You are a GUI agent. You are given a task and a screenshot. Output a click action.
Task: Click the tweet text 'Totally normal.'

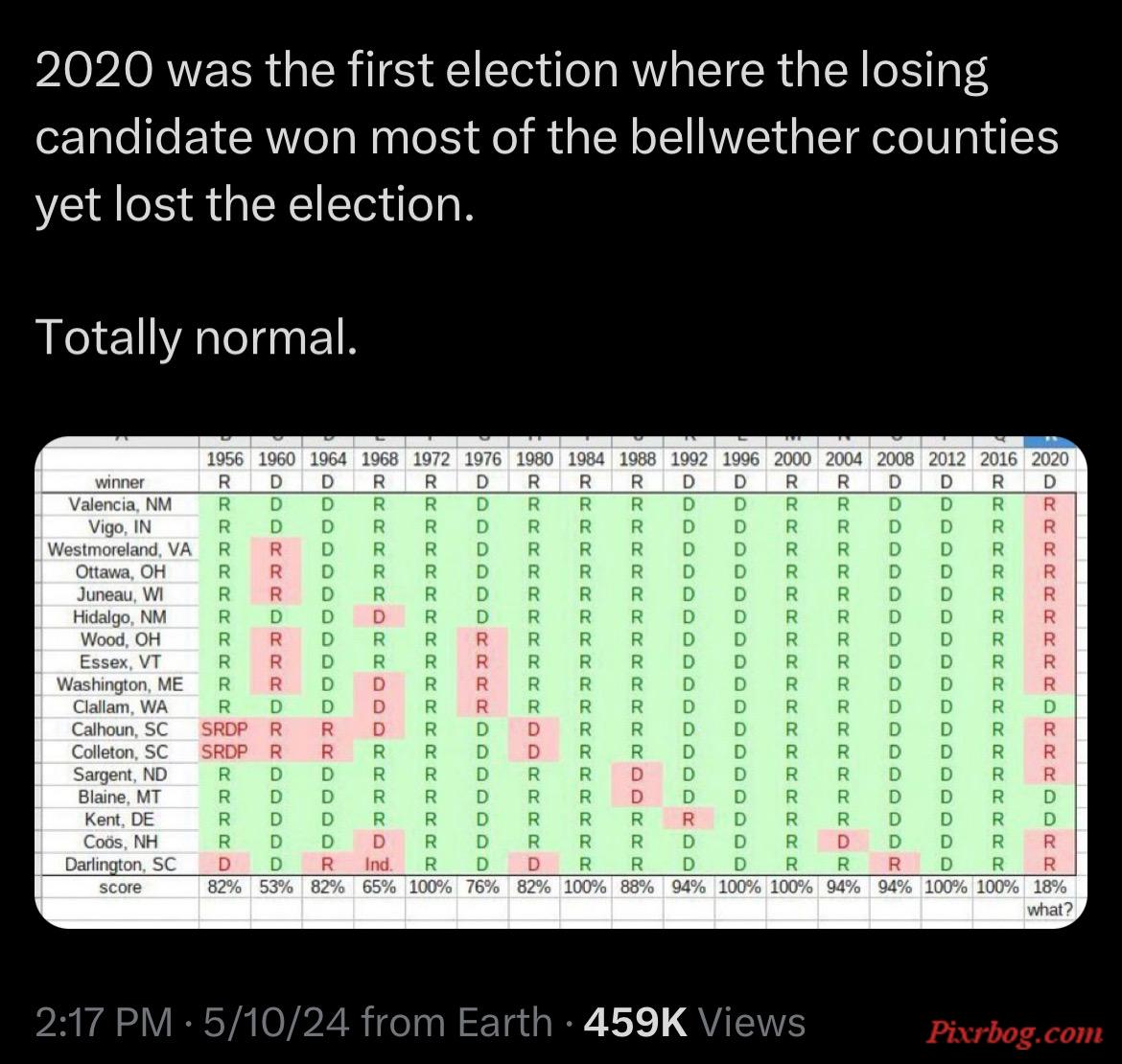click(x=196, y=337)
